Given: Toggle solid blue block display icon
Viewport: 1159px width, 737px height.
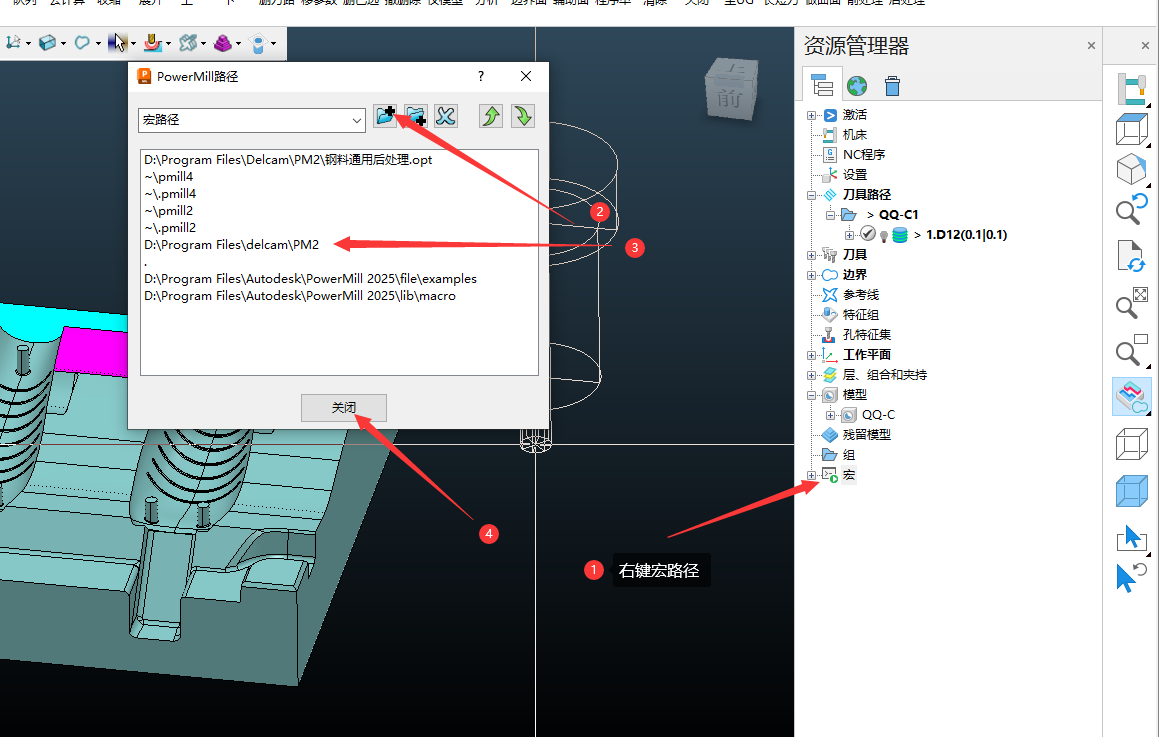Looking at the screenshot, I should [x=1132, y=490].
